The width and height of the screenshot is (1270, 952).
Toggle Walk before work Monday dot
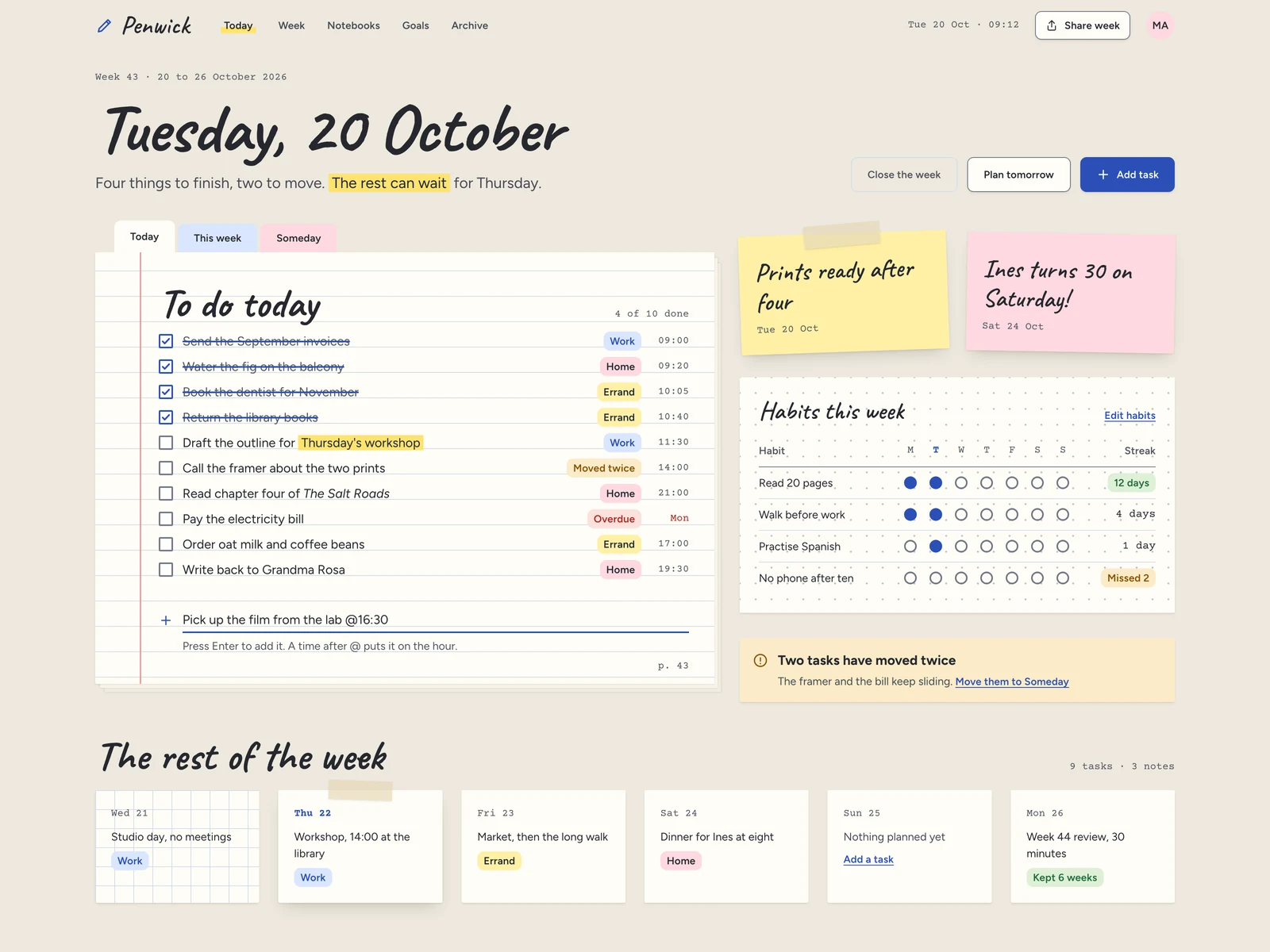tap(910, 514)
